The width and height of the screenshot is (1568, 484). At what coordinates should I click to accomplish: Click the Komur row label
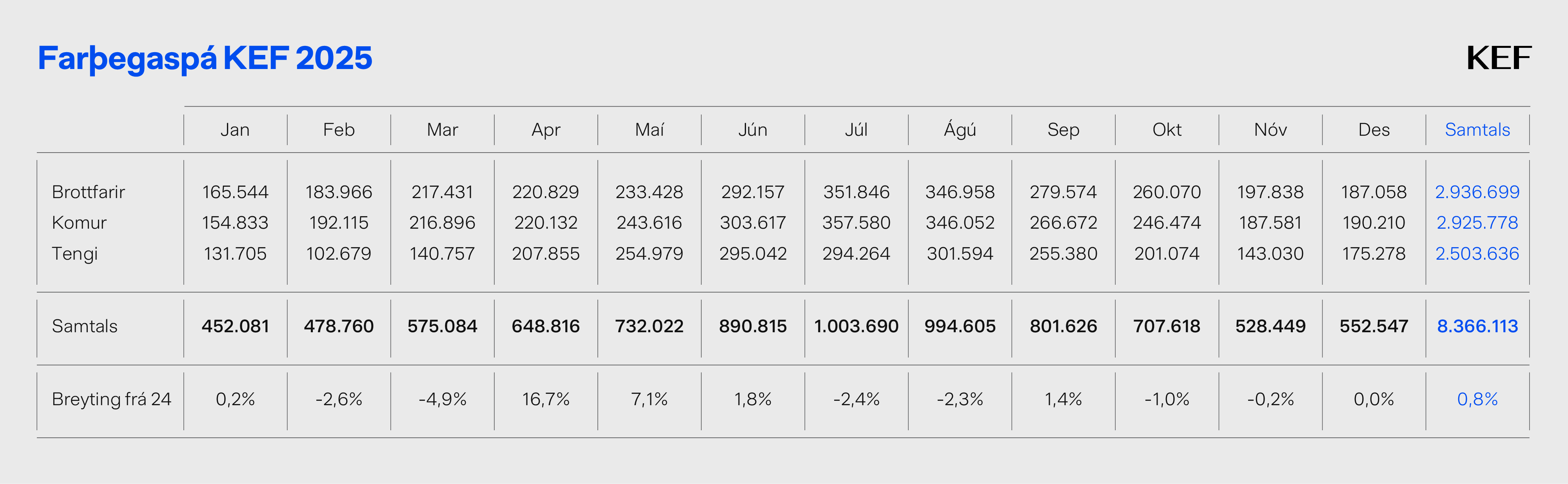[79, 223]
